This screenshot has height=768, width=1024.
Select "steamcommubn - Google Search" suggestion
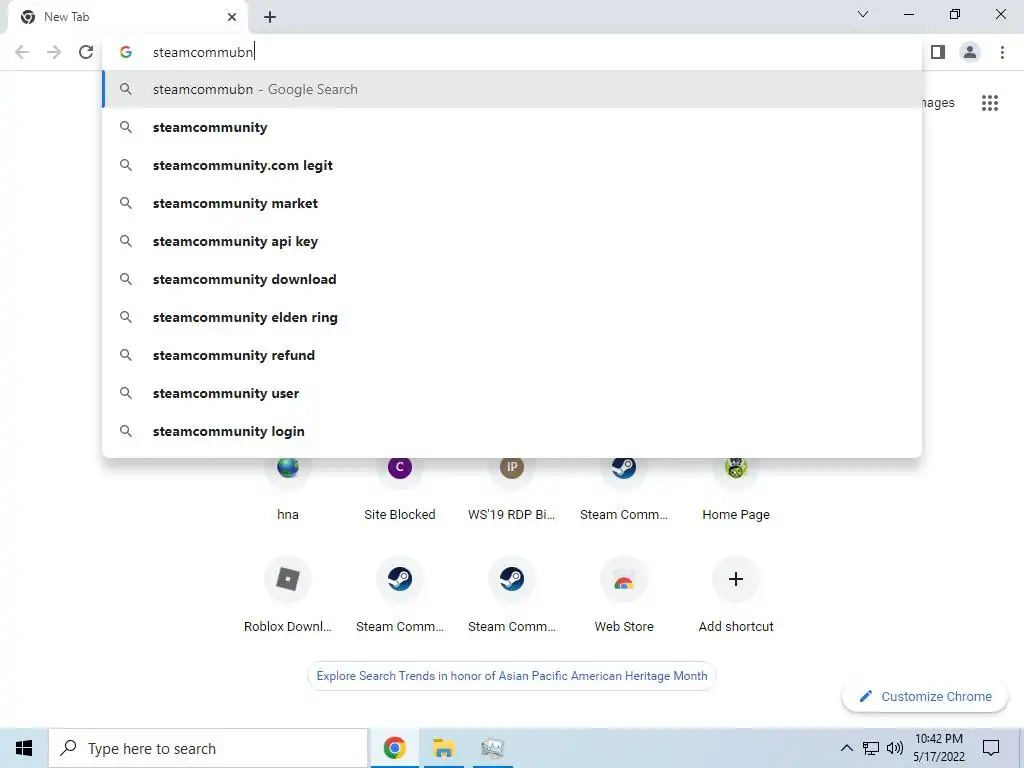(x=512, y=89)
